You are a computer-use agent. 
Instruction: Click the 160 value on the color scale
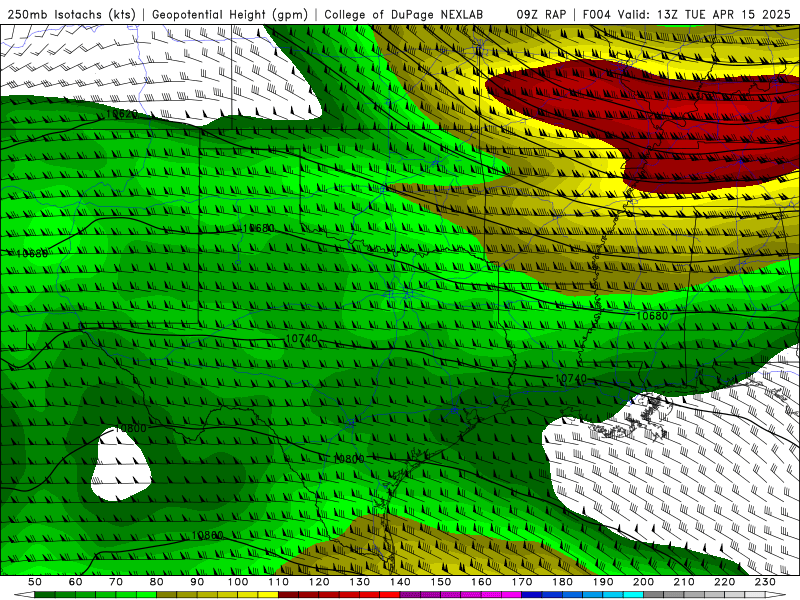click(481, 582)
